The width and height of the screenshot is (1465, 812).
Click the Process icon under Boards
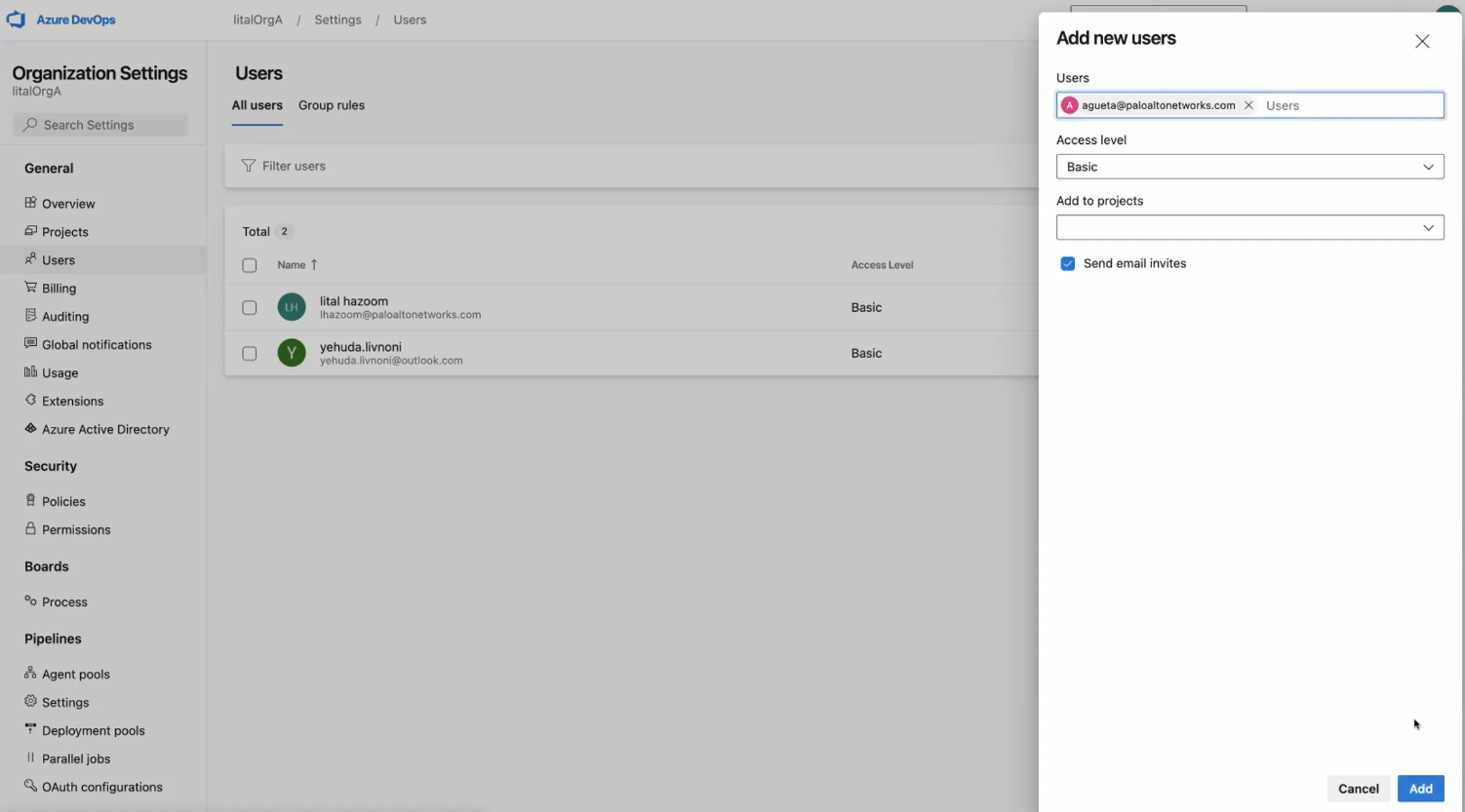point(30,601)
